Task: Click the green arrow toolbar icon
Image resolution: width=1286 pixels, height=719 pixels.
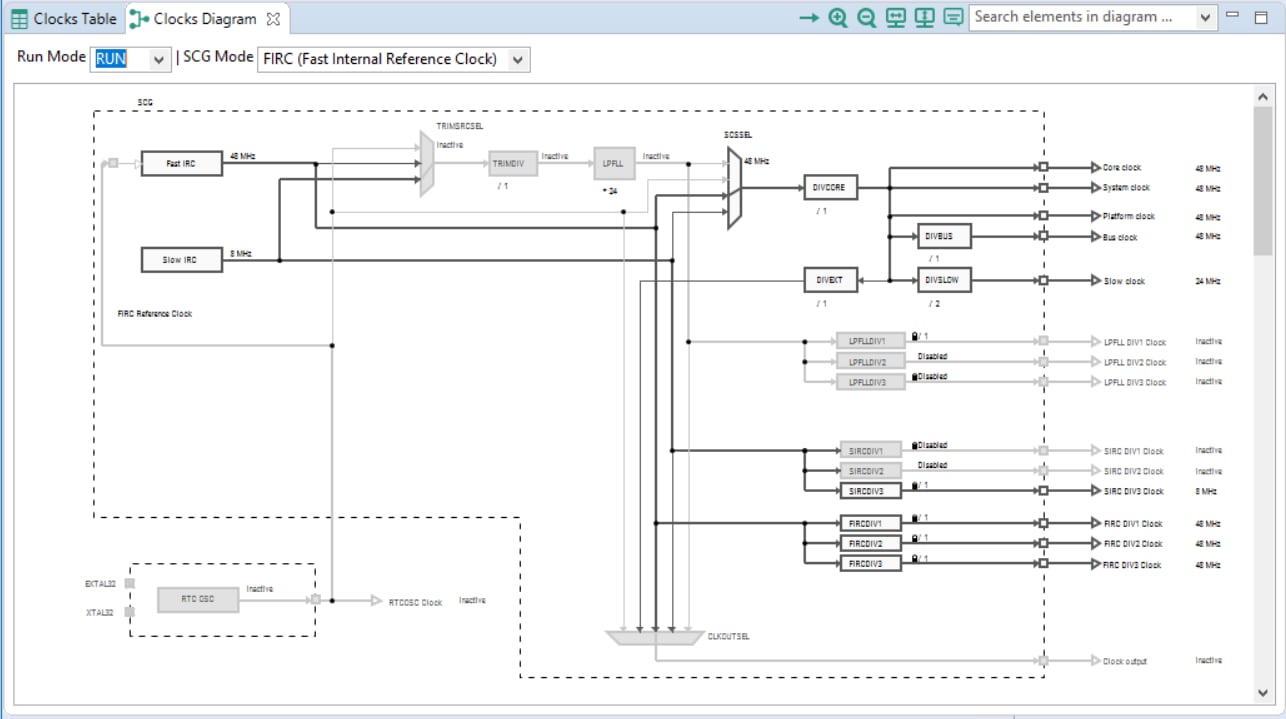Action: pyautogui.click(x=809, y=18)
